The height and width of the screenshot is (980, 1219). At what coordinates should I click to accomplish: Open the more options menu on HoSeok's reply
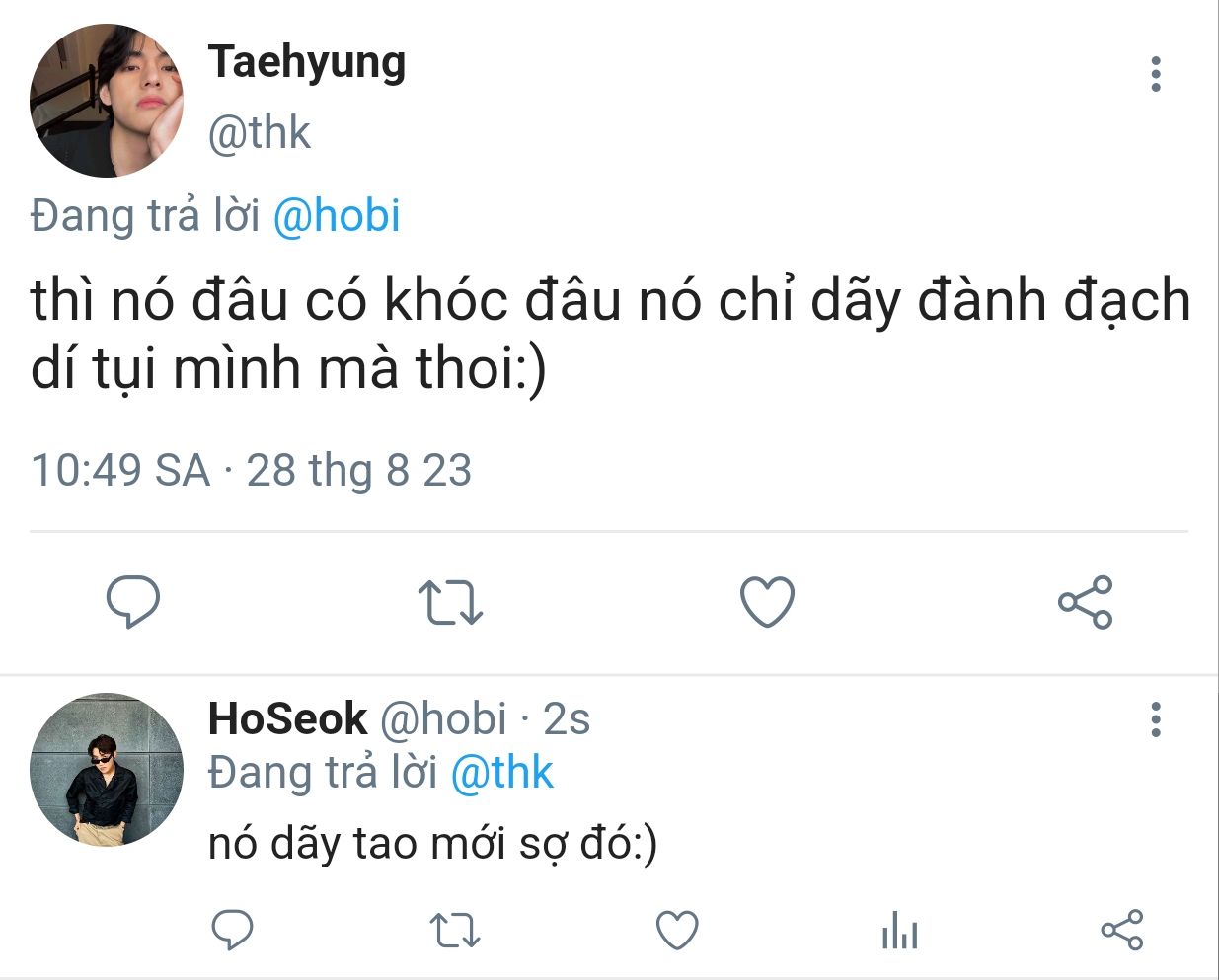point(1156,719)
